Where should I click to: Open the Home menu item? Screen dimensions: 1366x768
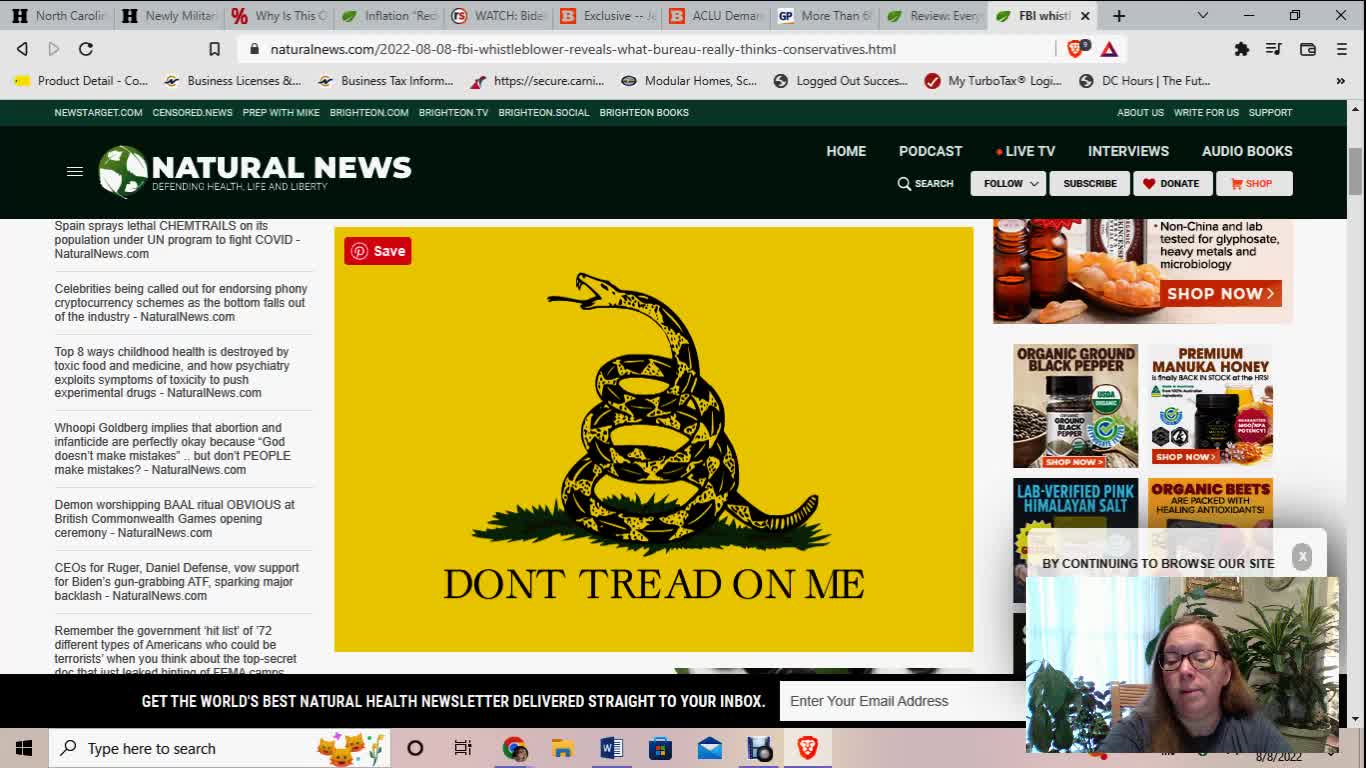[846, 151]
